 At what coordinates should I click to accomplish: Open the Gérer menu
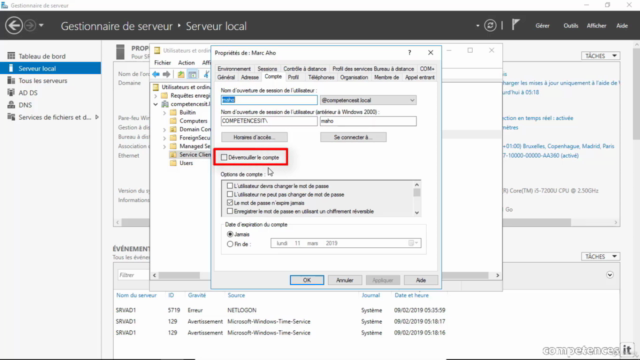coord(542,25)
